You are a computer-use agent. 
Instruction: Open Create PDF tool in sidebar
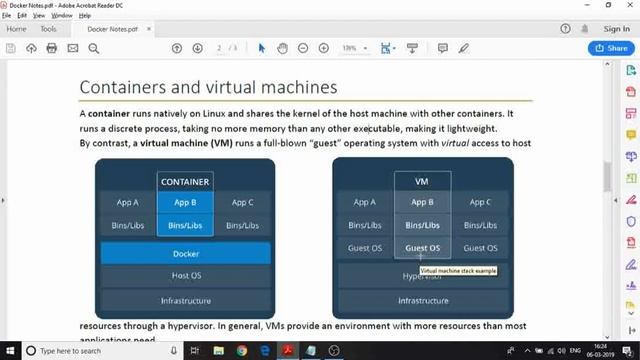631,91
